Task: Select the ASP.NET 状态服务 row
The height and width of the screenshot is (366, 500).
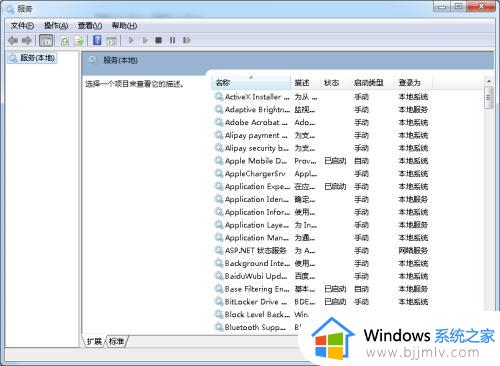Action: [322, 251]
